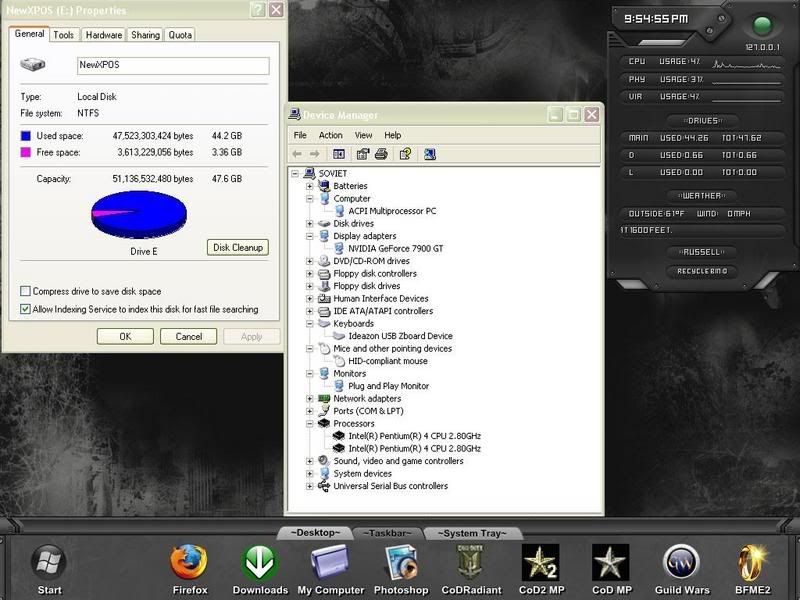Select the first Intel Pentium 4 CPU entry

coord(414,436)
